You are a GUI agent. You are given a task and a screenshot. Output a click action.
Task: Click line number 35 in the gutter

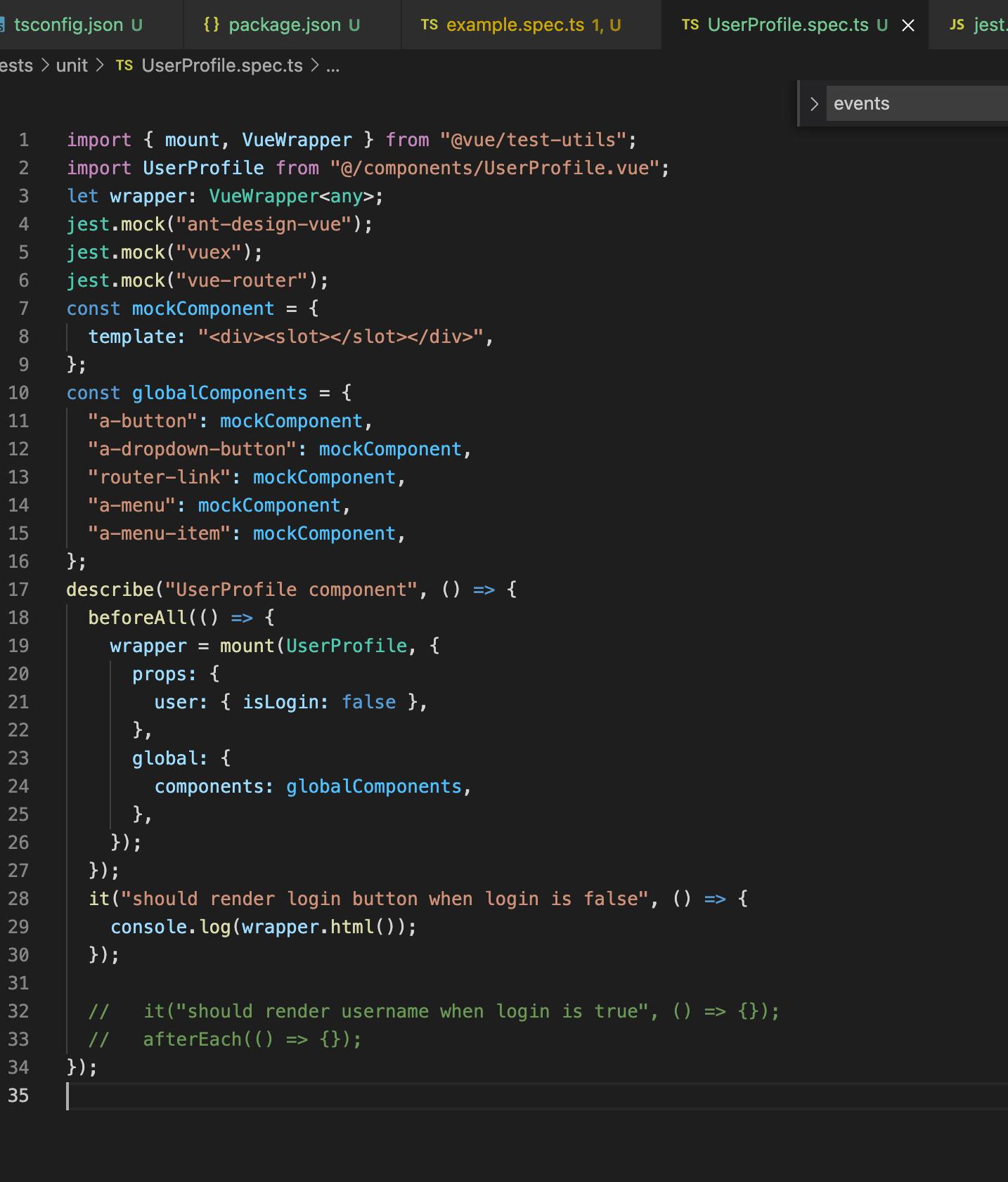[19, 1096]
